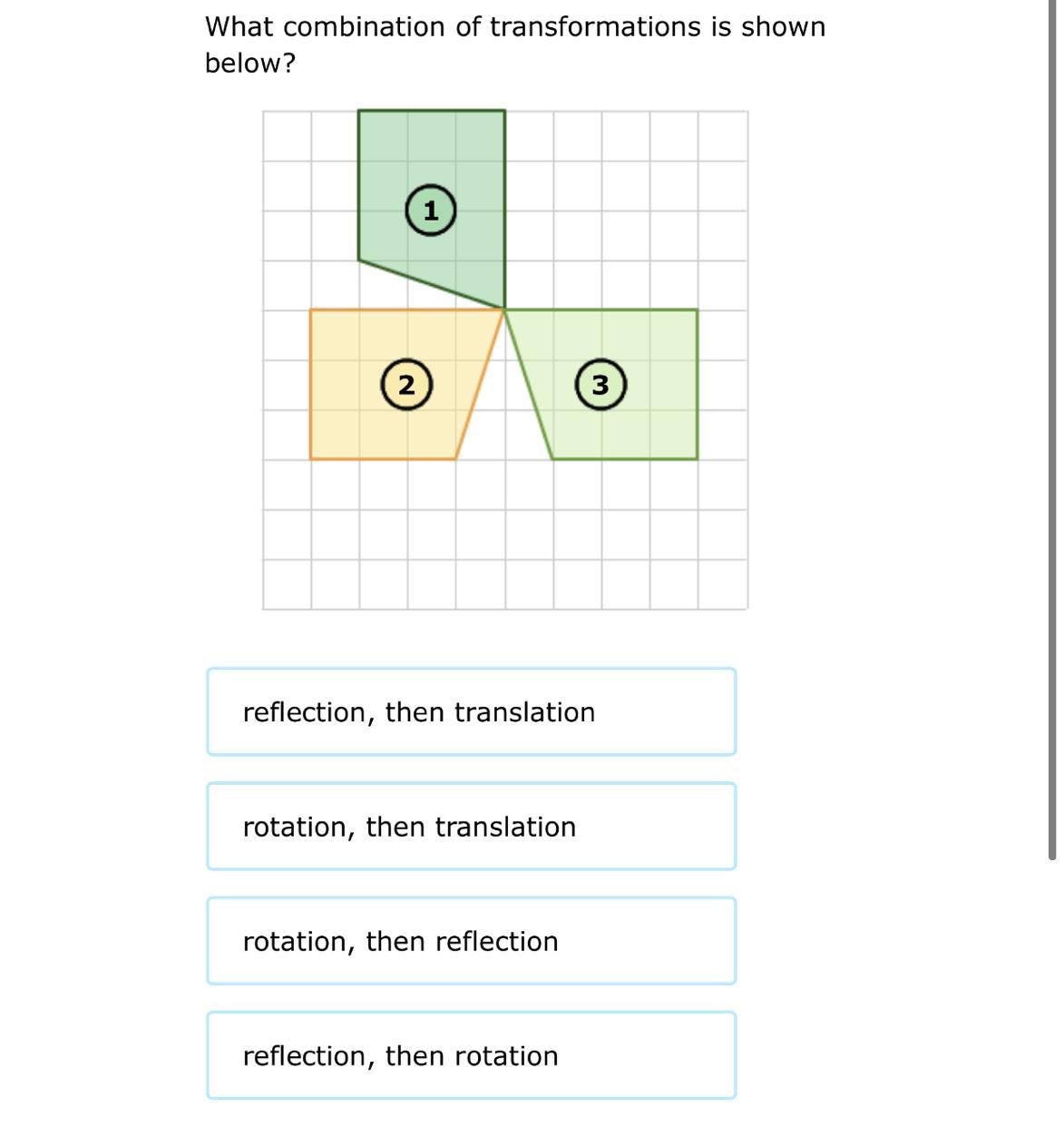1064x1127 pixels.
Task: Pick the "rotation, then reflection" answer
Action: 471,941
